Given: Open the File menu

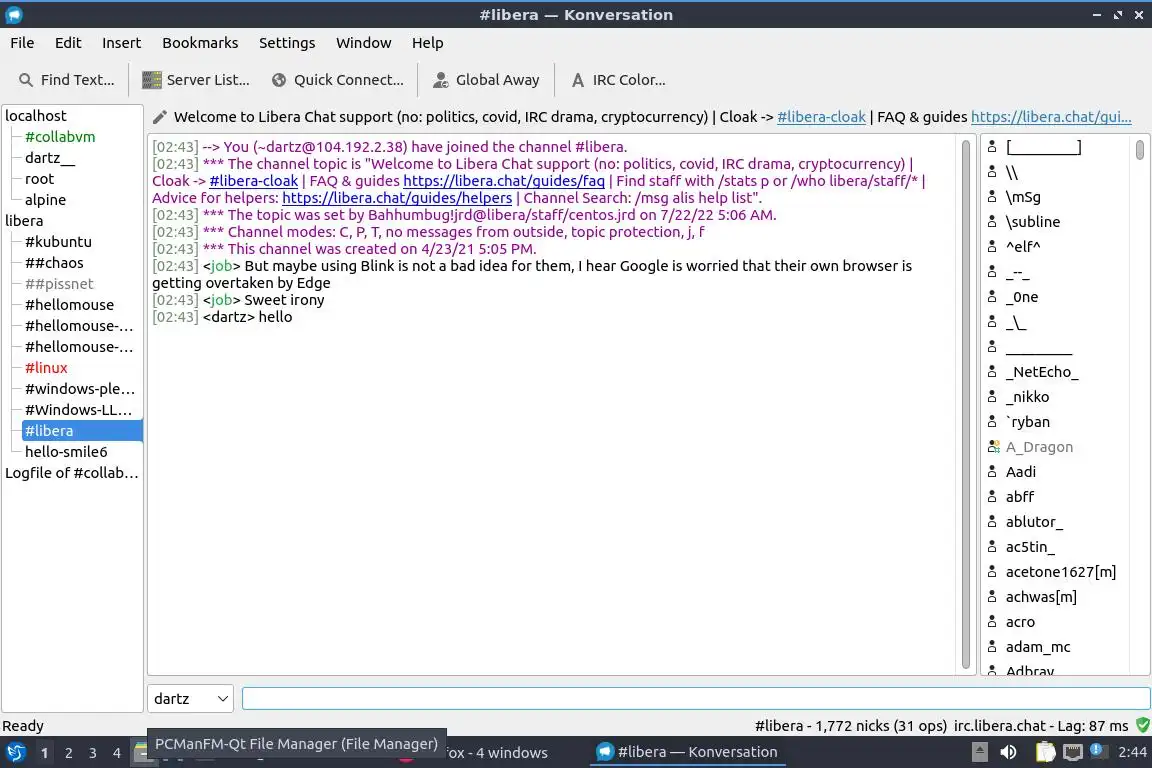Looking at the screenshot, I should pos(22,43).
